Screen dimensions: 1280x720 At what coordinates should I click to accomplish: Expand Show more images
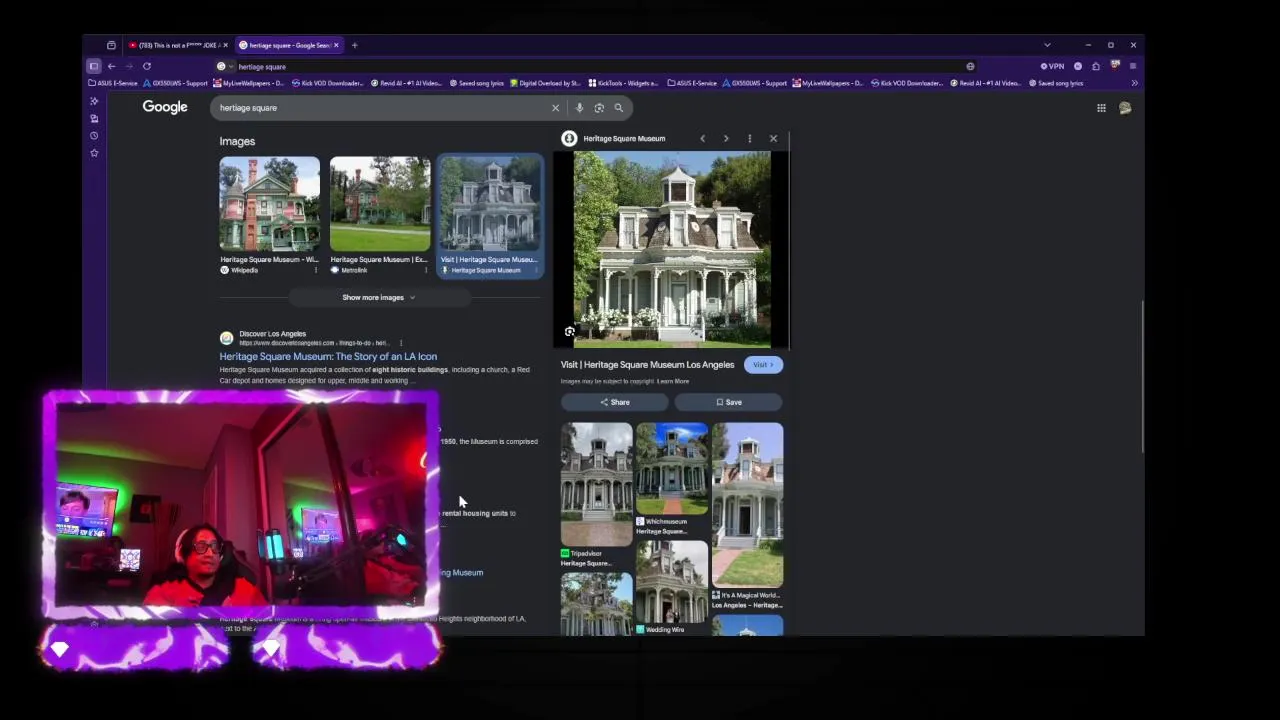coord(378,297)
